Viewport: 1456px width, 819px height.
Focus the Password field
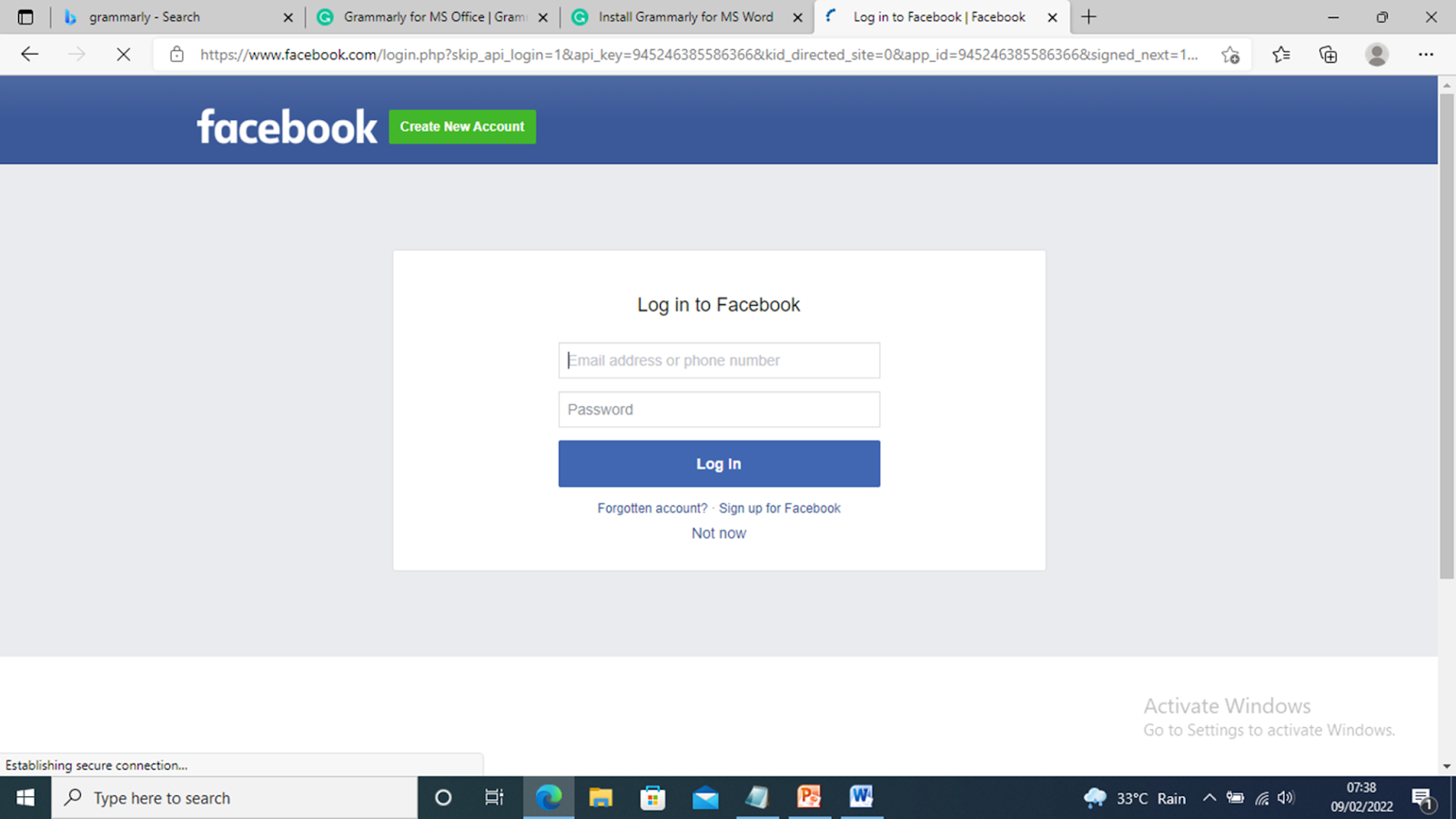pos(719,409)
